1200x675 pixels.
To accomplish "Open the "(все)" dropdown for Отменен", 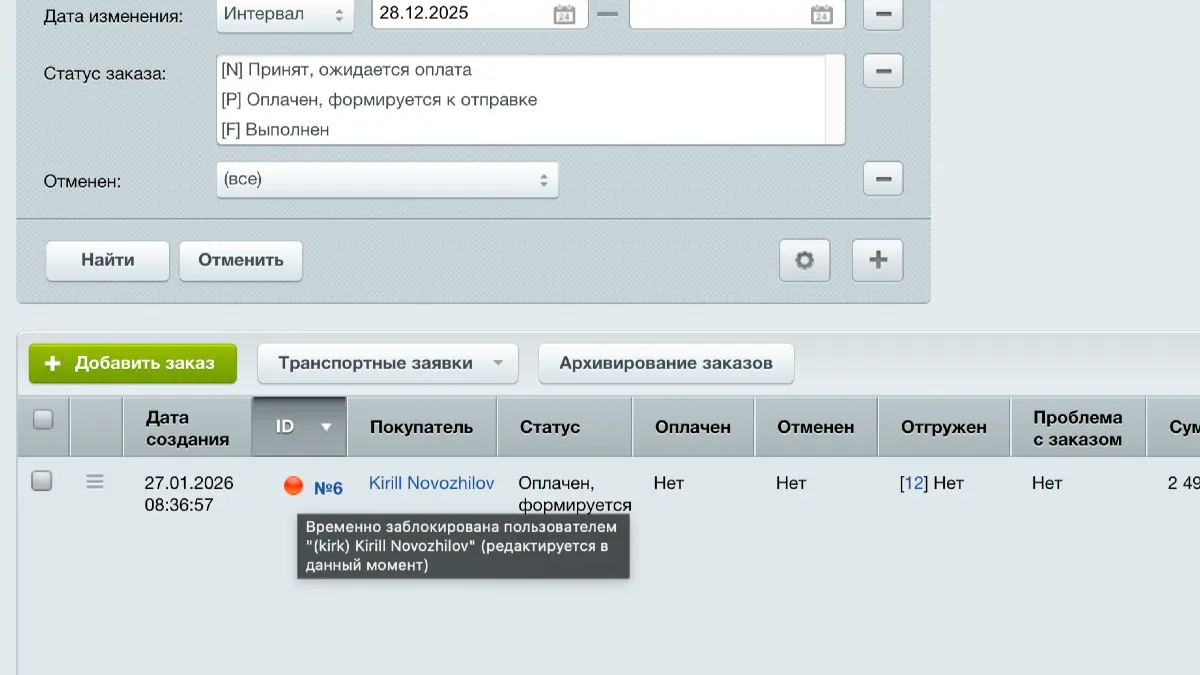I will pos(387,180).
